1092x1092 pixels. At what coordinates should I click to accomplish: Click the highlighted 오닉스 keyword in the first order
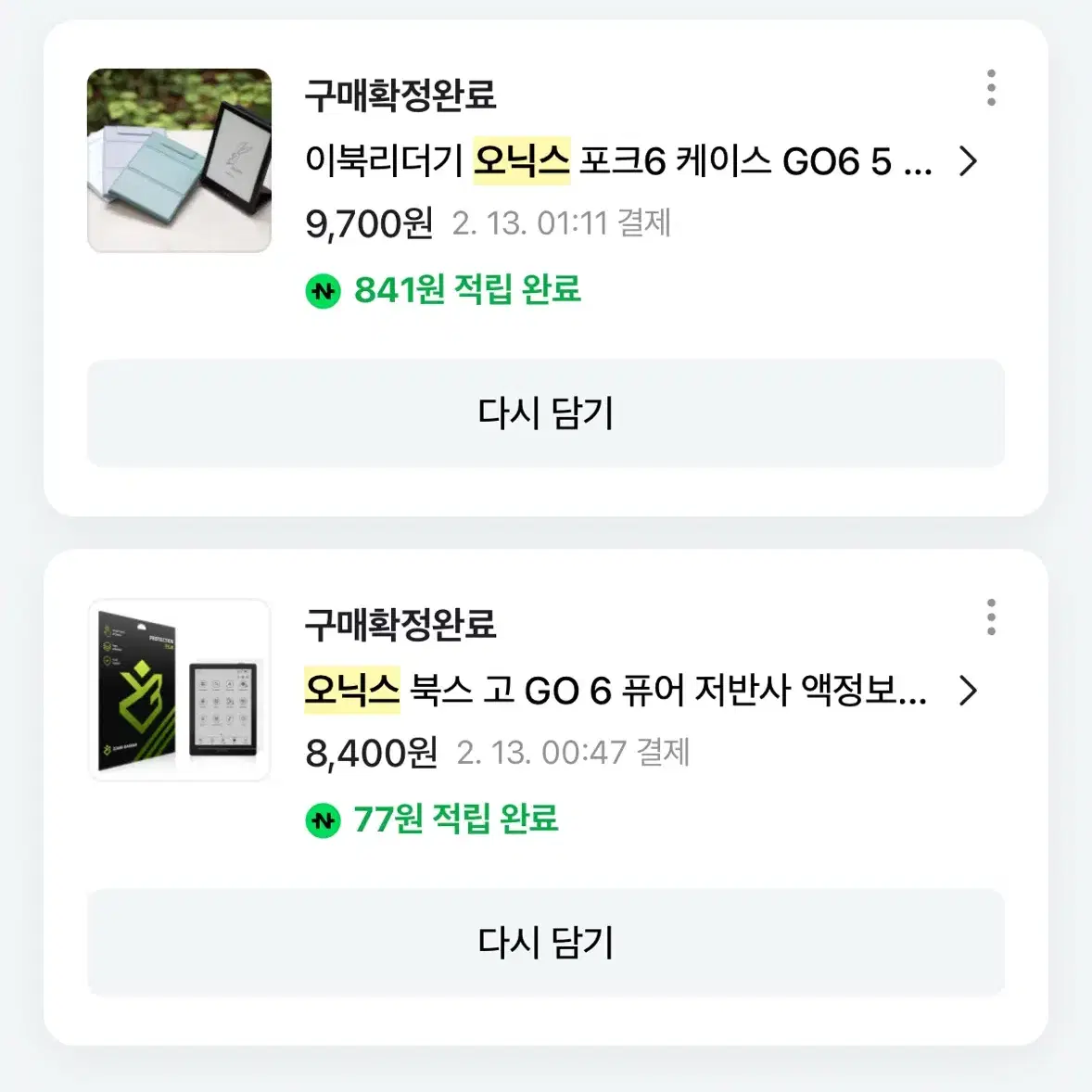tap(521, 160)
